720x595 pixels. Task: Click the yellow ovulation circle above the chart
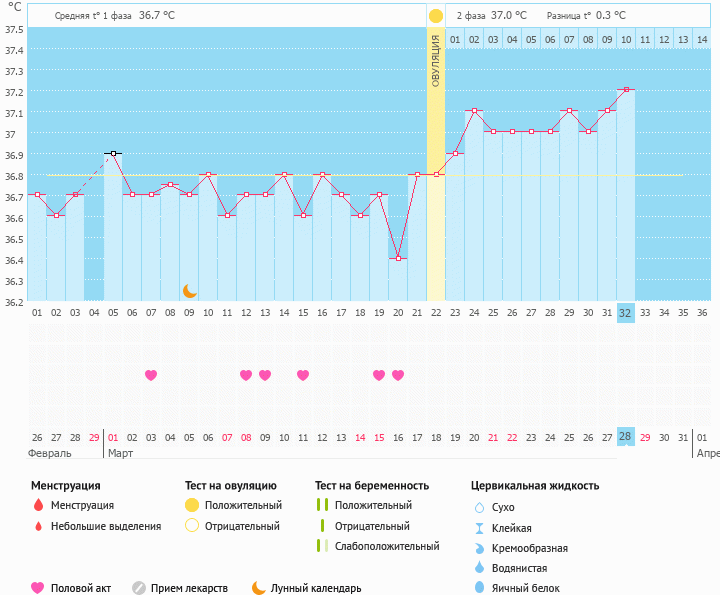pos(435,16)
